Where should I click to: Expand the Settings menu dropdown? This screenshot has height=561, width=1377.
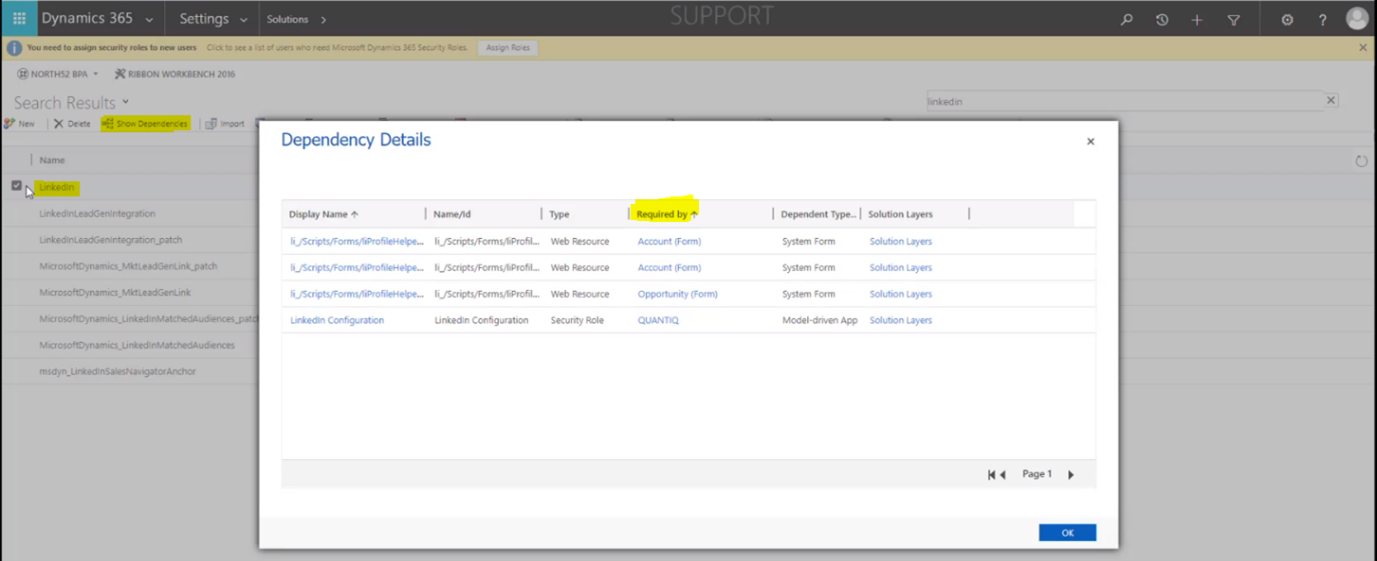click(244, 19)
